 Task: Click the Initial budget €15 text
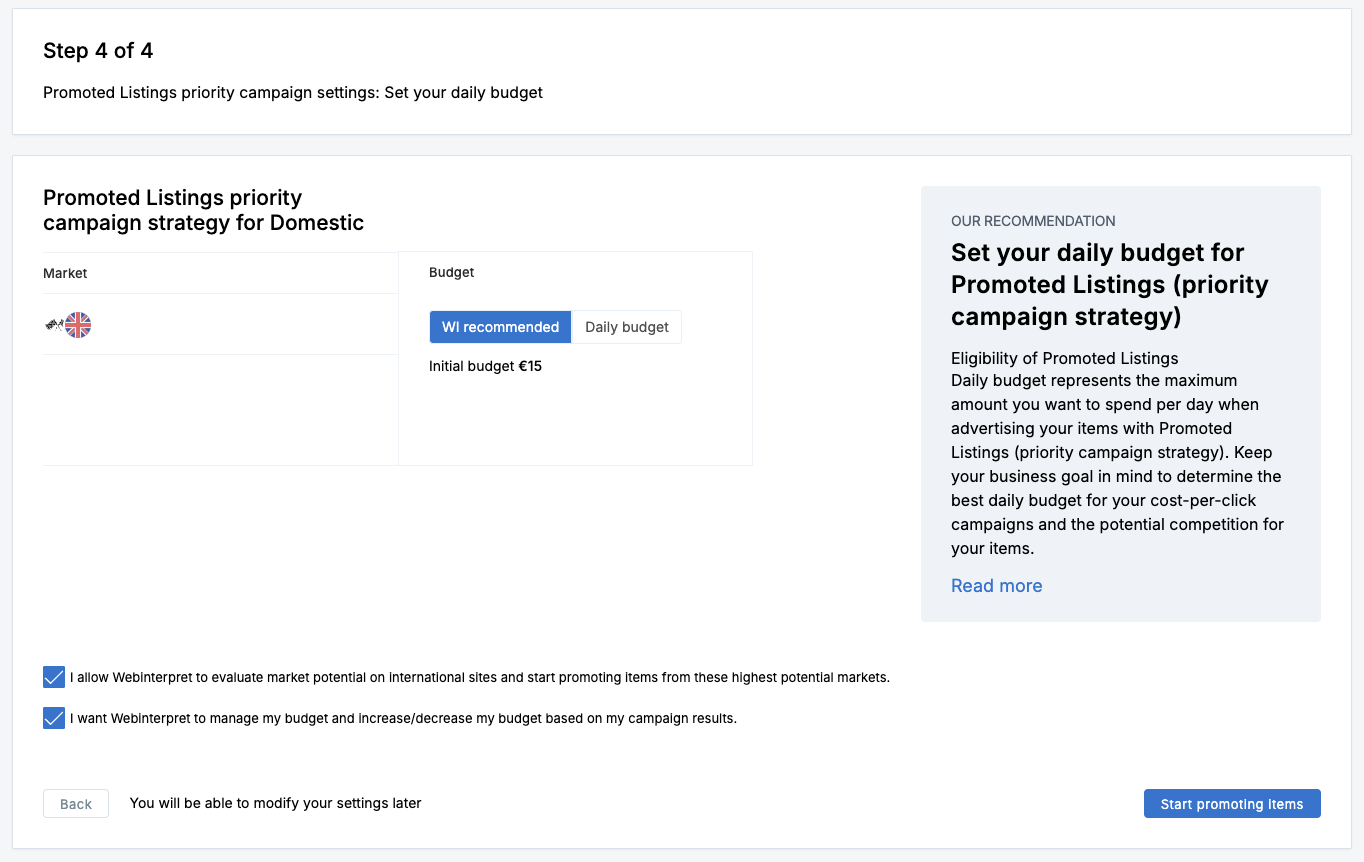click(485, 366)
